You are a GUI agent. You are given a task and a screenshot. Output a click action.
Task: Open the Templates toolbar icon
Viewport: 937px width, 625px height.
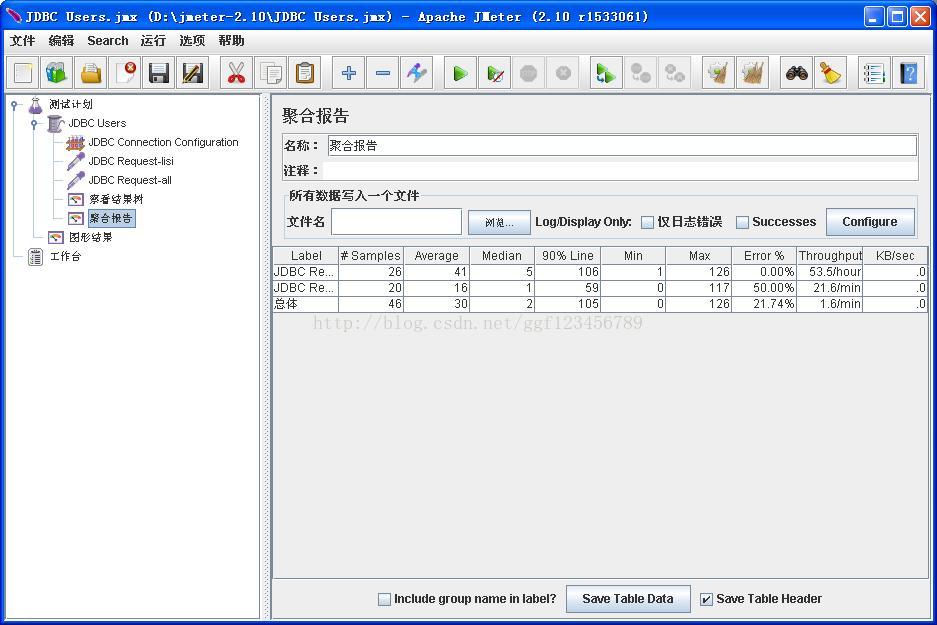pyautogui.click(x=57, y=73)
